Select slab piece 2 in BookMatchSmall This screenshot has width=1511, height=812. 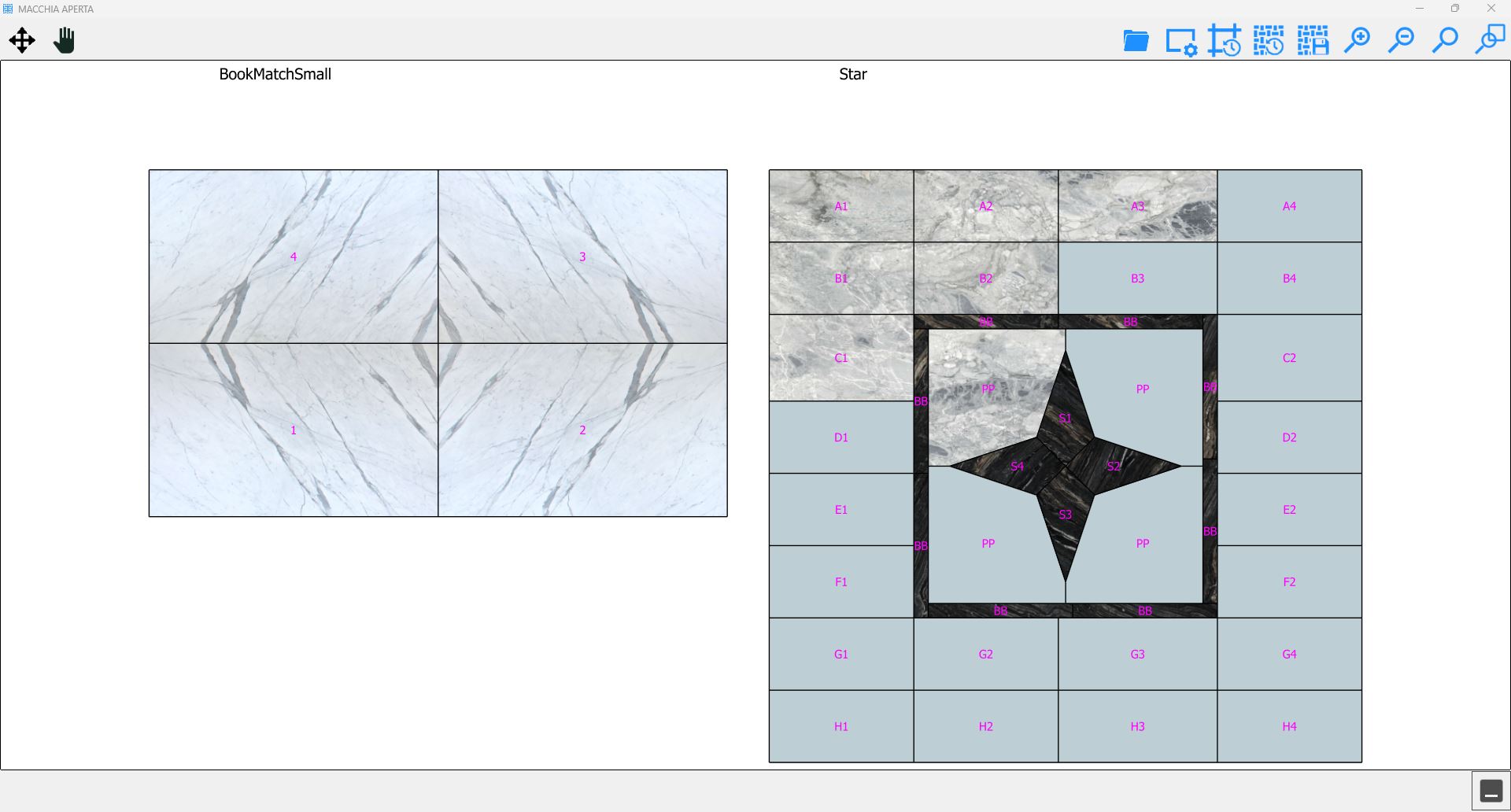(x=582, y=430)
